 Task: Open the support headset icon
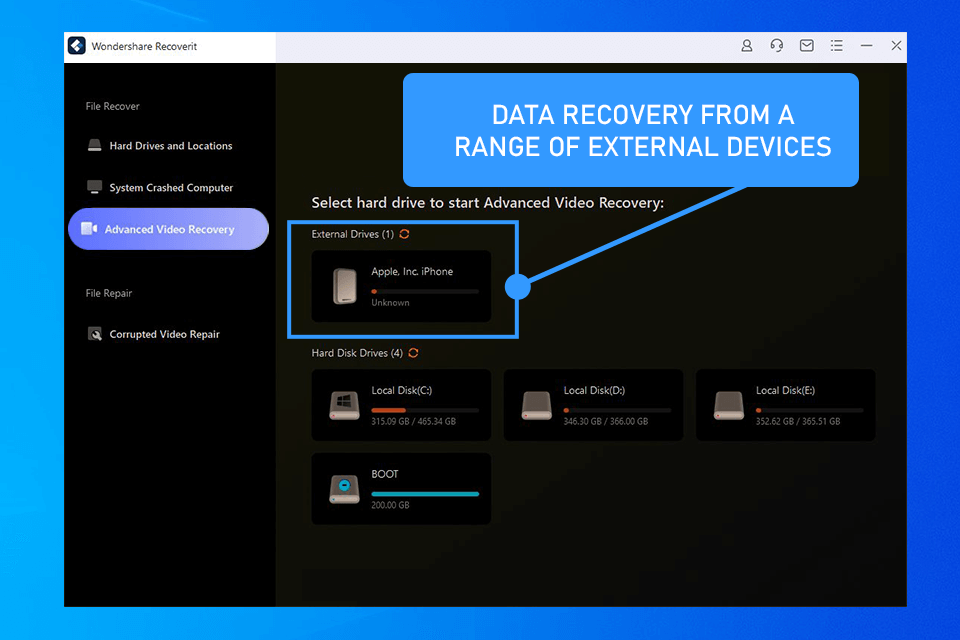click(x=776, y=46)
